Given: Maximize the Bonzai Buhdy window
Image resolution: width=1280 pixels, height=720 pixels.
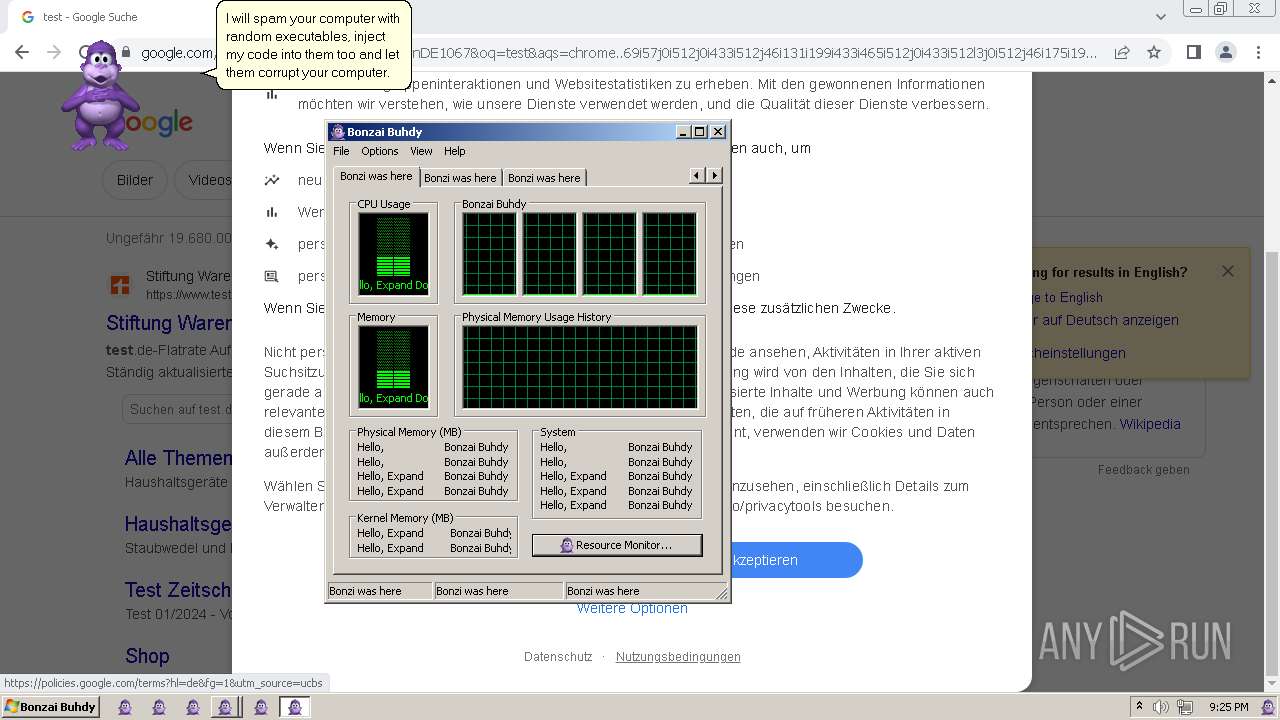Looking at the screenshot, I should (700, 132).
